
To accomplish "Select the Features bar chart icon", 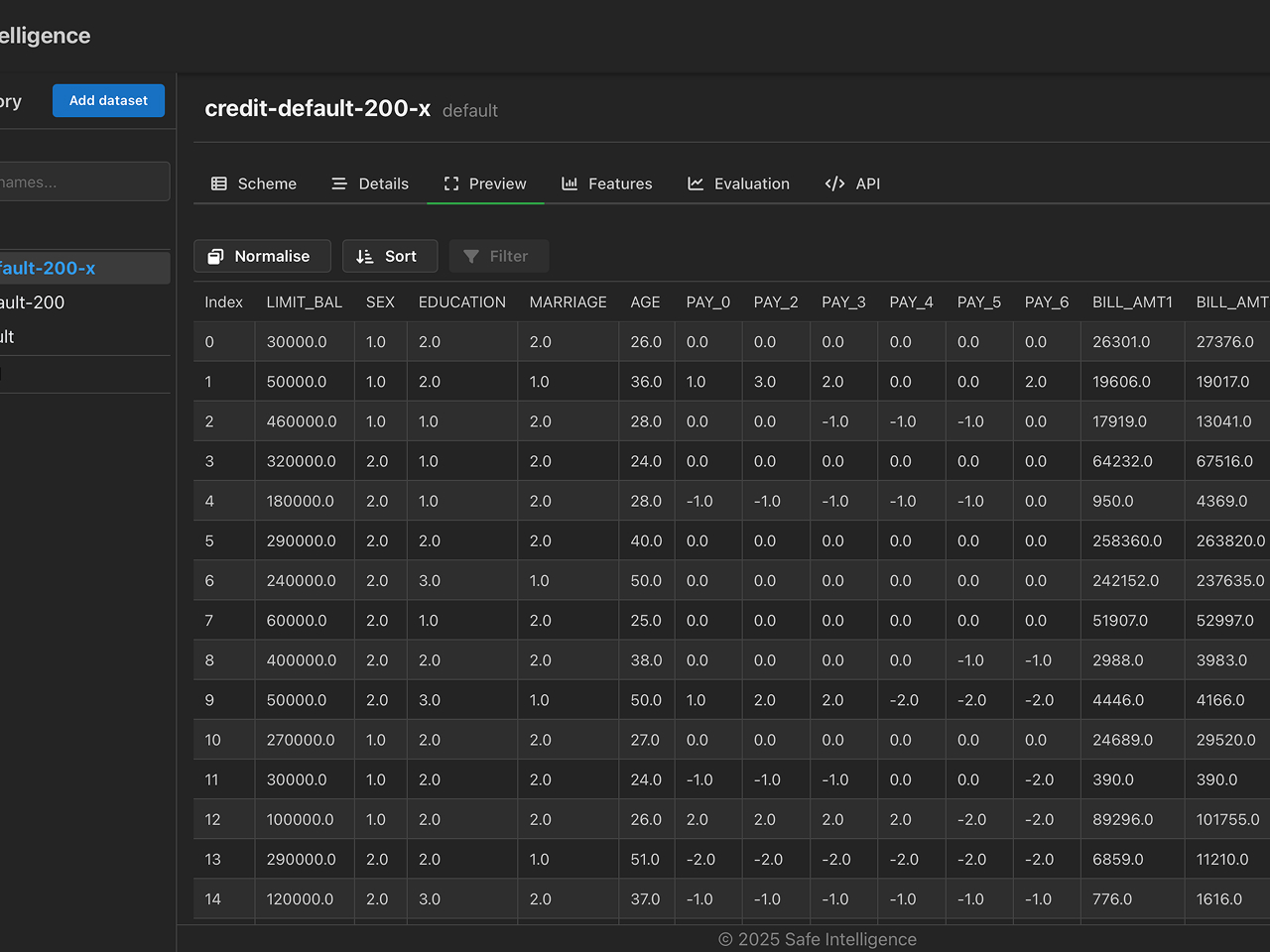I will coord(569,183).
